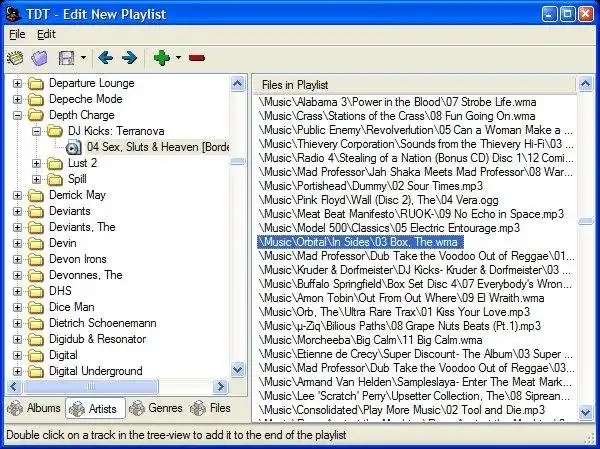Select the Crass Fun Going On.wma entry
Viewport: 600px width, 449px height.
tap(397, 116)
